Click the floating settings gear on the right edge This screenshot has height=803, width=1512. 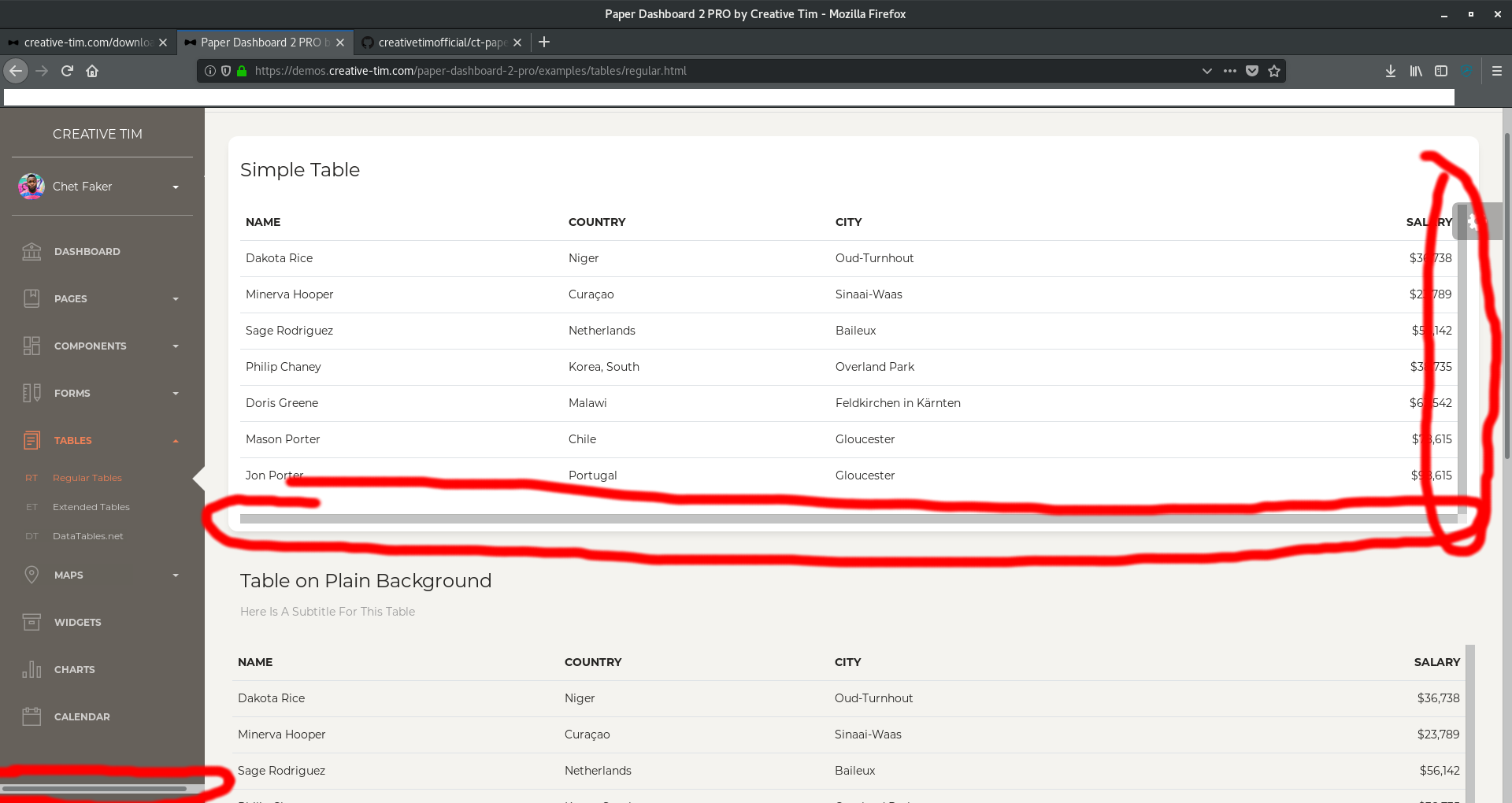pos(1473,221)
